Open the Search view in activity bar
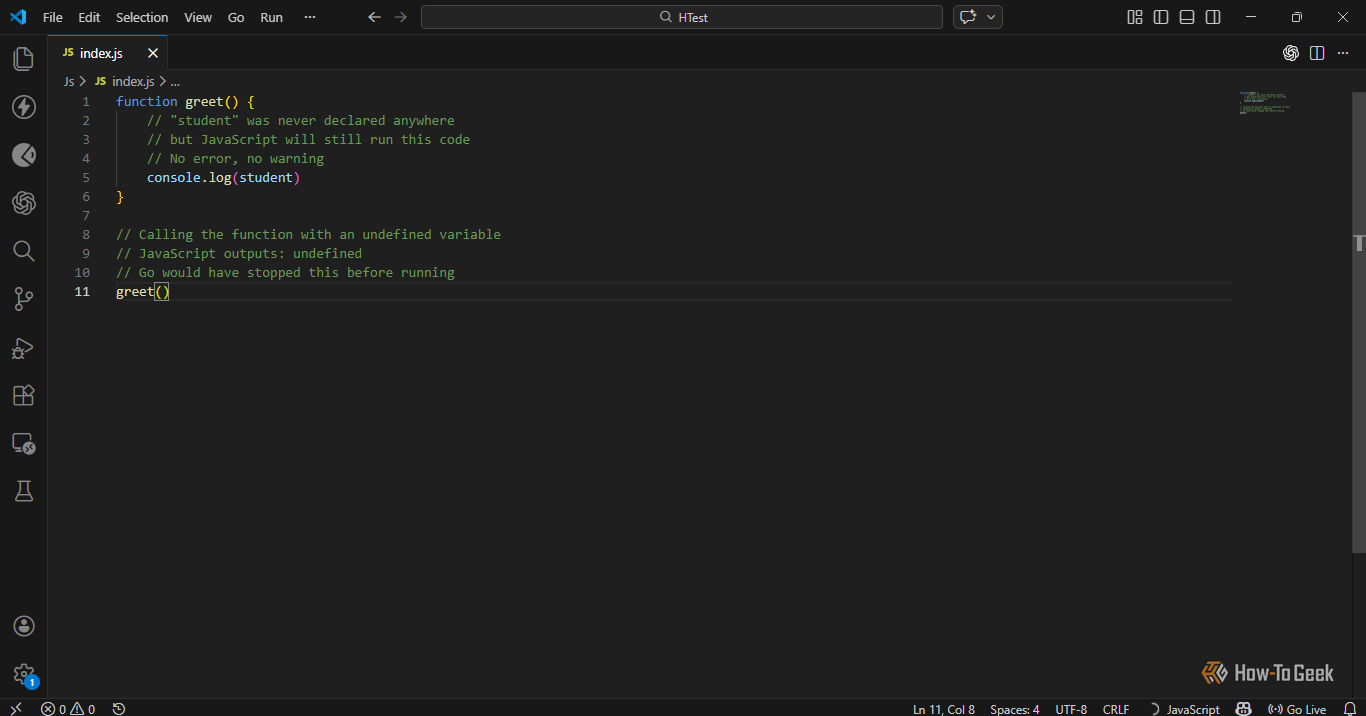 pos(23,251)
